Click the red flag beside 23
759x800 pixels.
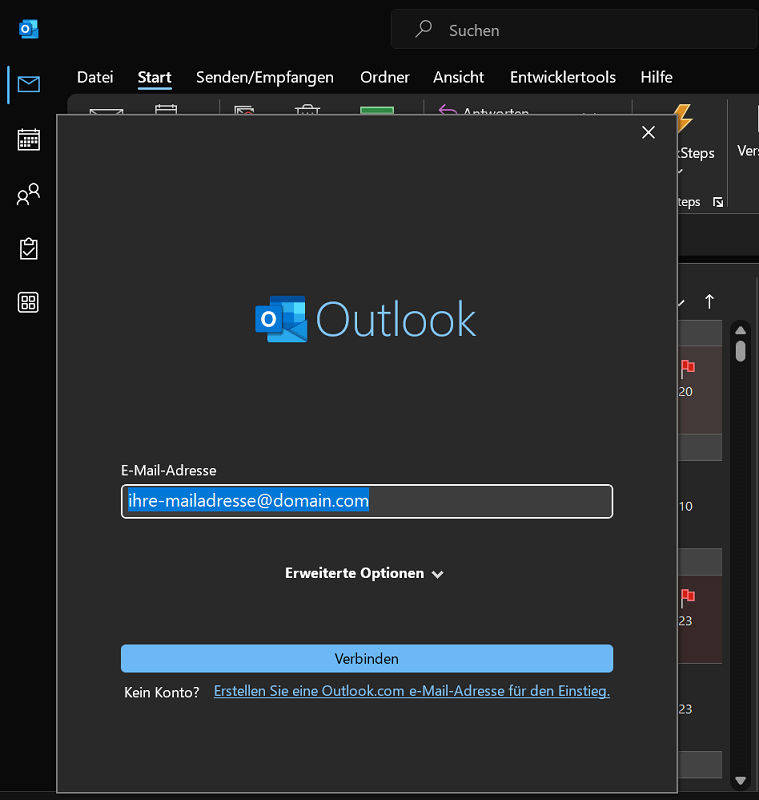[688, 597]
